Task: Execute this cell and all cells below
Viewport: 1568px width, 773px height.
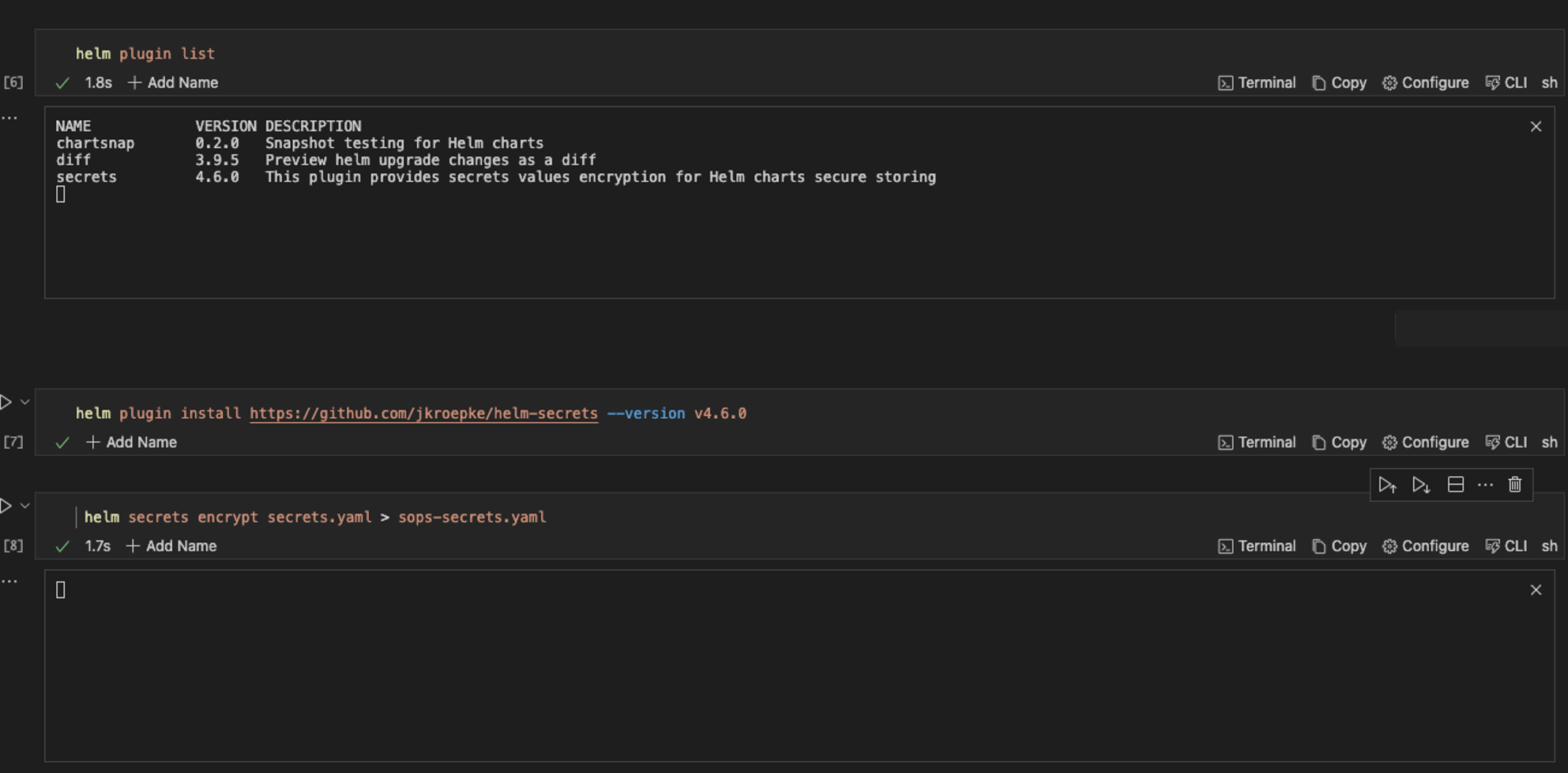Action: pos(1421,485)
